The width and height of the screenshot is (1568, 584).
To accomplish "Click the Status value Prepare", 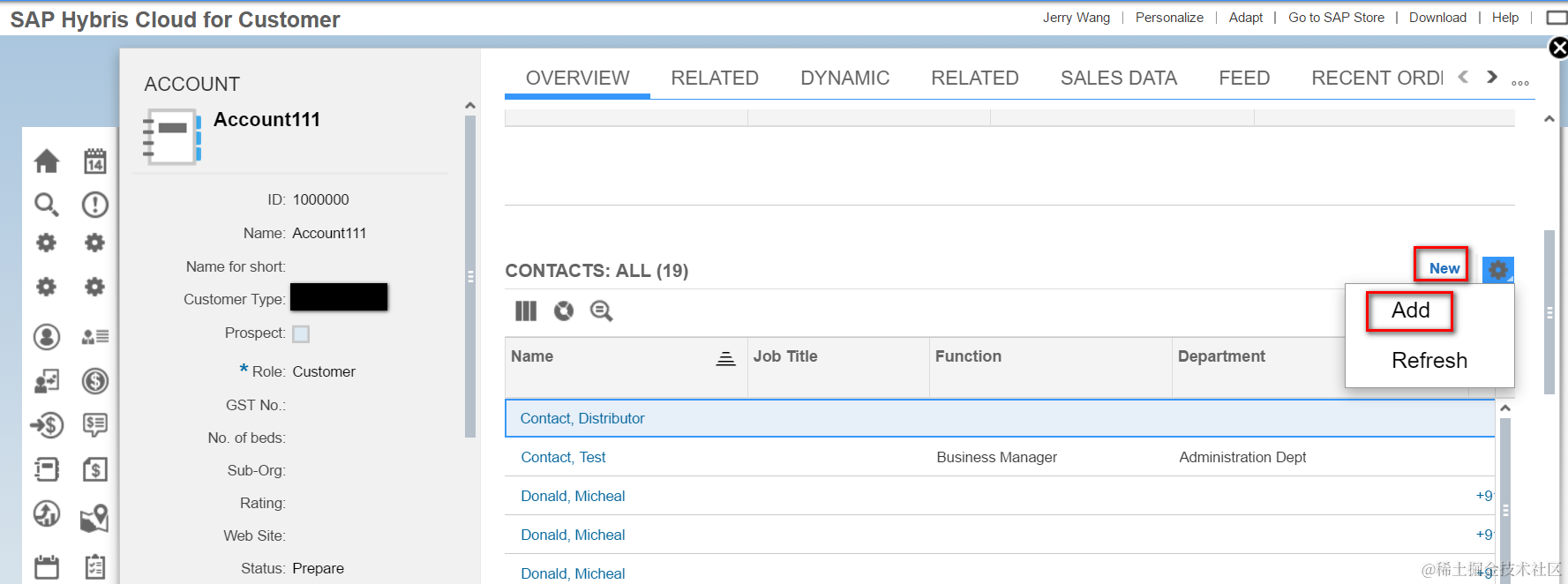I will click(x=318, y=568).
